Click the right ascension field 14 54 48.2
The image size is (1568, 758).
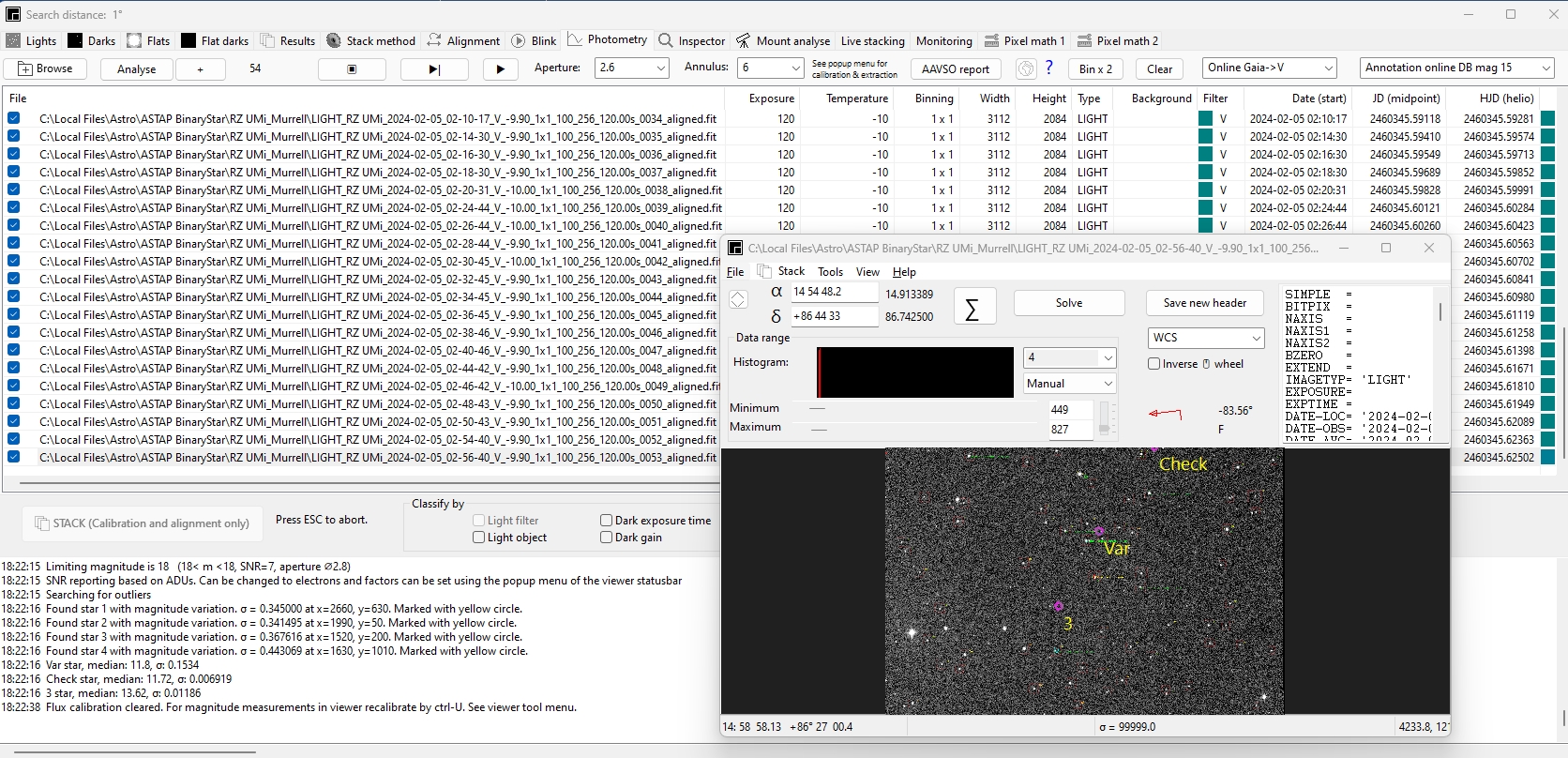click(835, 292)
